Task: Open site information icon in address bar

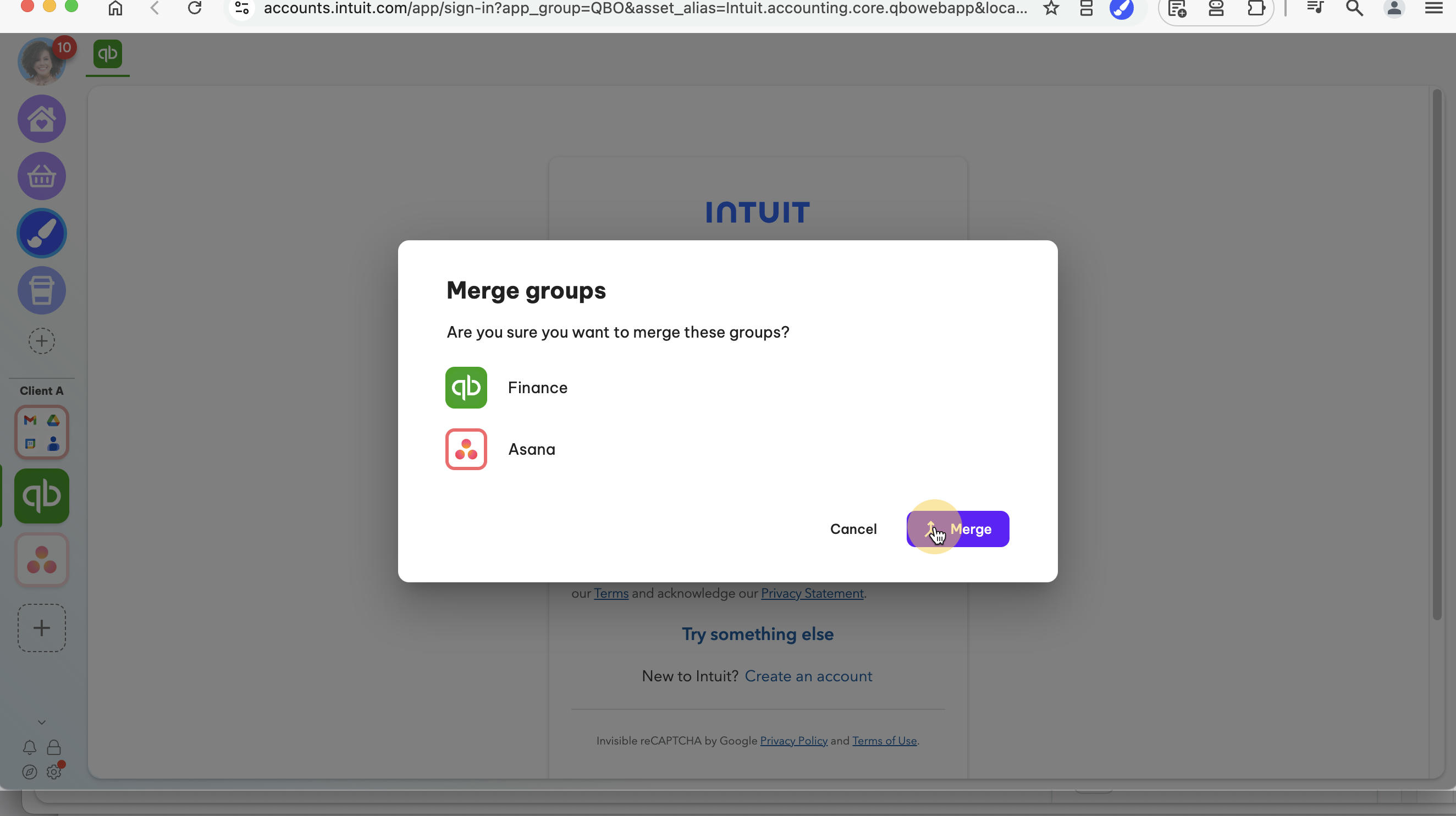Action: [x=242, y=8]
